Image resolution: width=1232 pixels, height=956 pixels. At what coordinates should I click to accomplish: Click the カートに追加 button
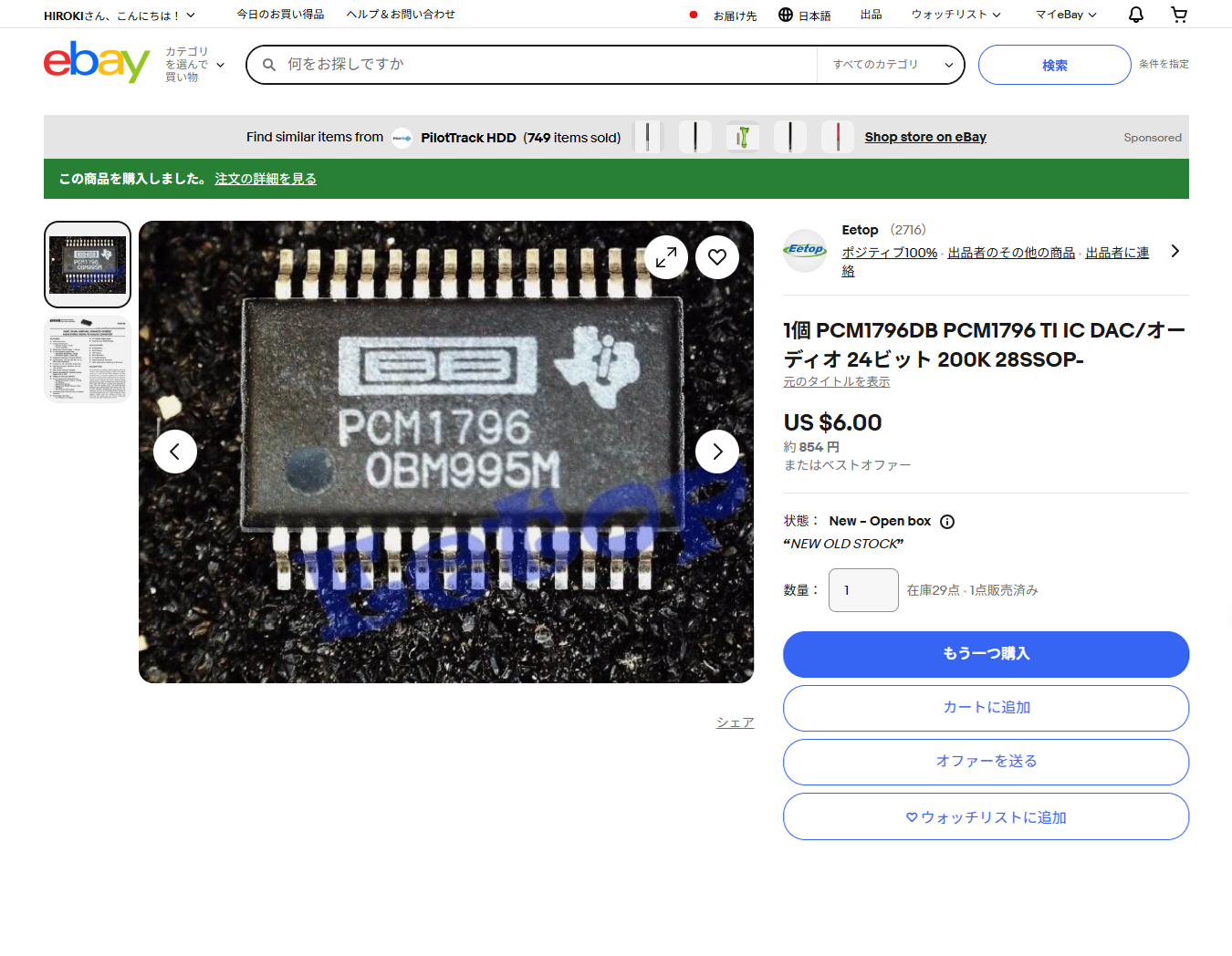coord(986,708)
